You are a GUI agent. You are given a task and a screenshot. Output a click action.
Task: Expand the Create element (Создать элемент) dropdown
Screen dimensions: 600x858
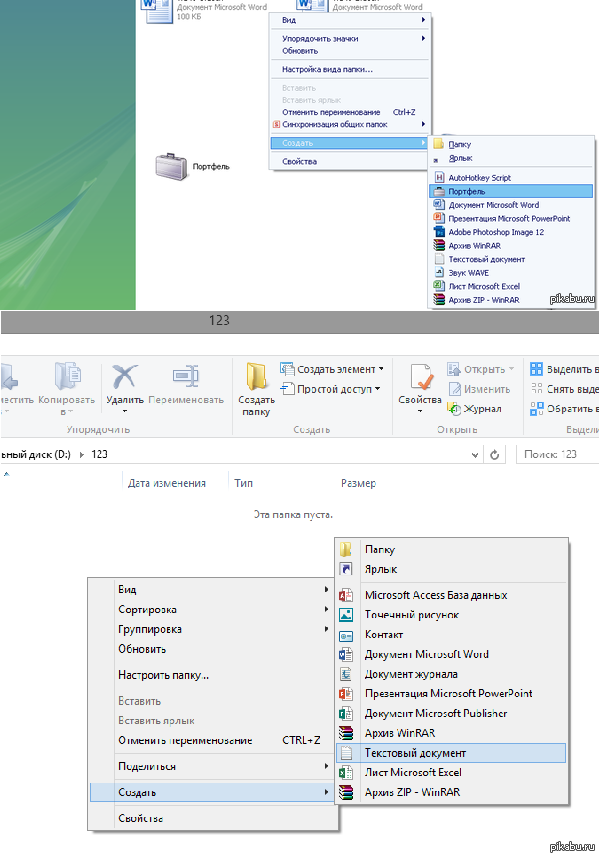click(380, 369)
